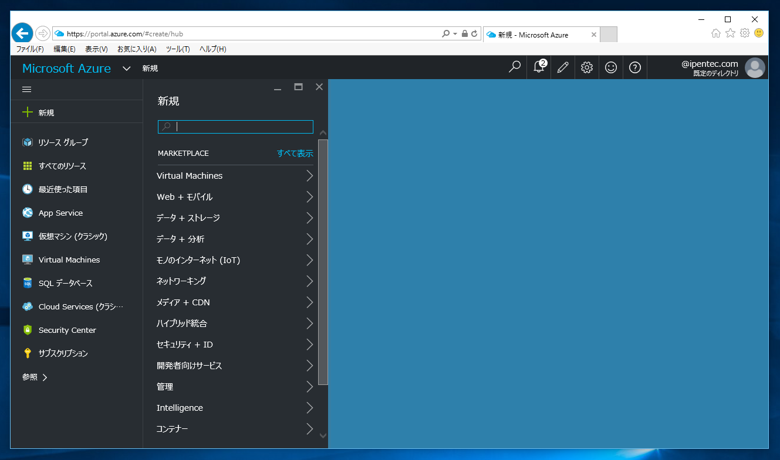Click the Security Center shield icon
Image resolution: width=780 pixels, height=460 pixels.
pyautogui.click(x=27, y=330)
